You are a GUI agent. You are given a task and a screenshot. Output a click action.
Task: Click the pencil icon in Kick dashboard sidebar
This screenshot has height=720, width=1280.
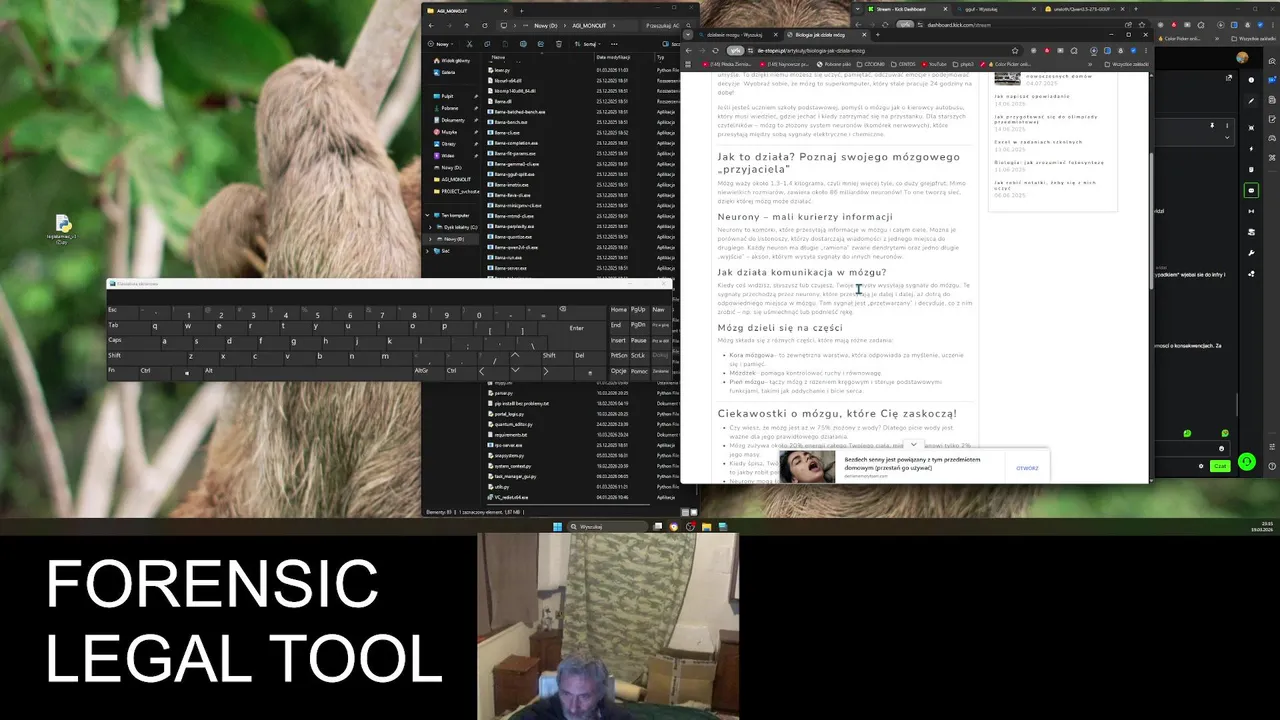pos(1251,101)
